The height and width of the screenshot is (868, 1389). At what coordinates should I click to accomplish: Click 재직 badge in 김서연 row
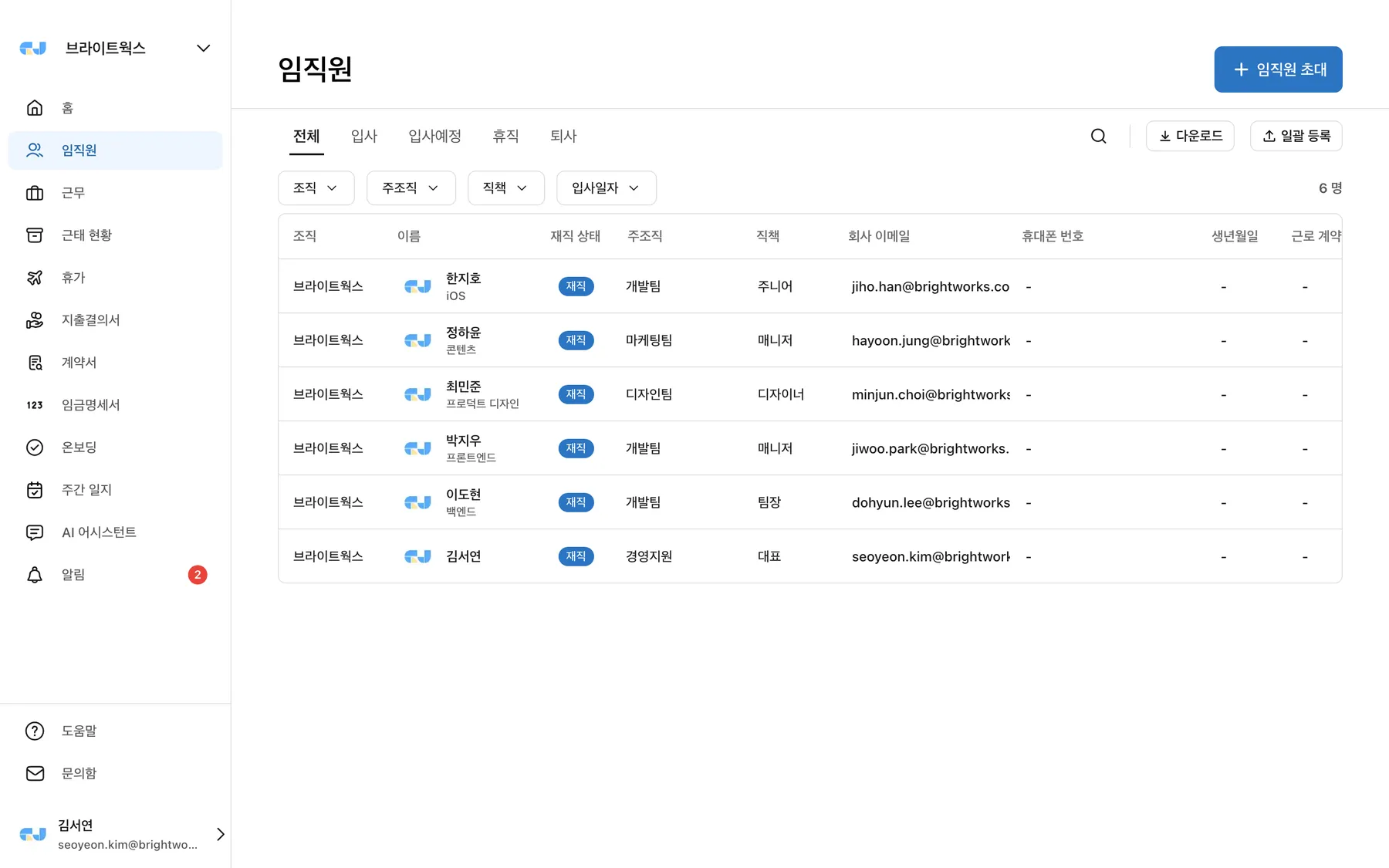[576, 556]
